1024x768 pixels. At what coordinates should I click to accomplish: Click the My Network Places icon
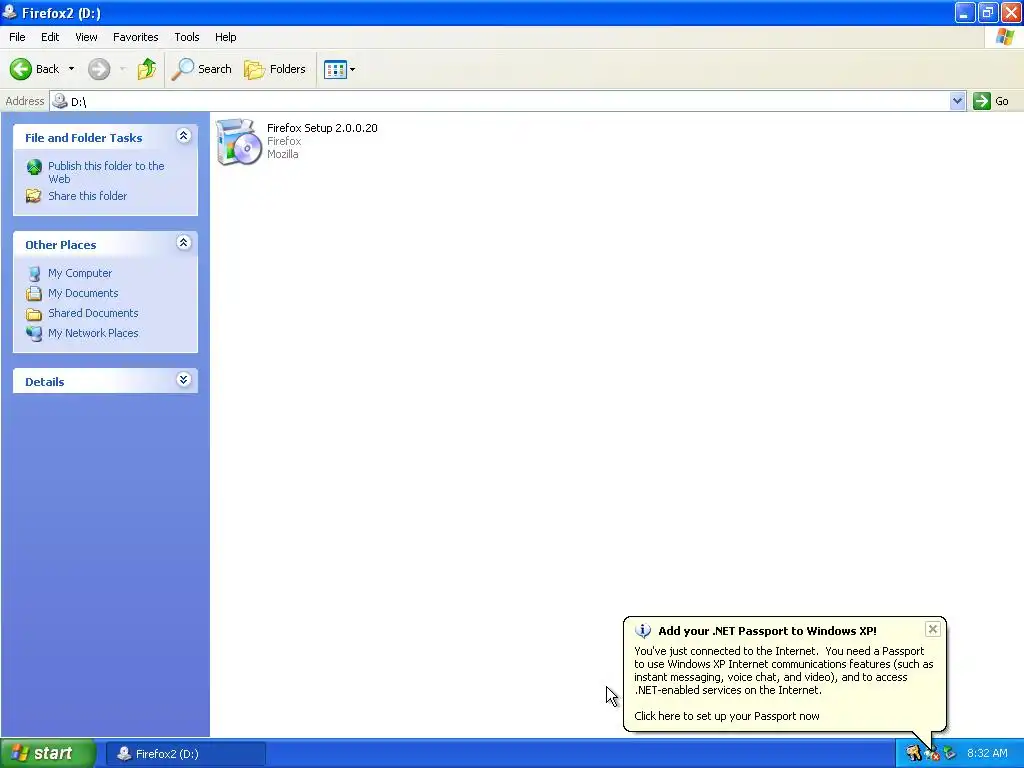tap(34, 333)
